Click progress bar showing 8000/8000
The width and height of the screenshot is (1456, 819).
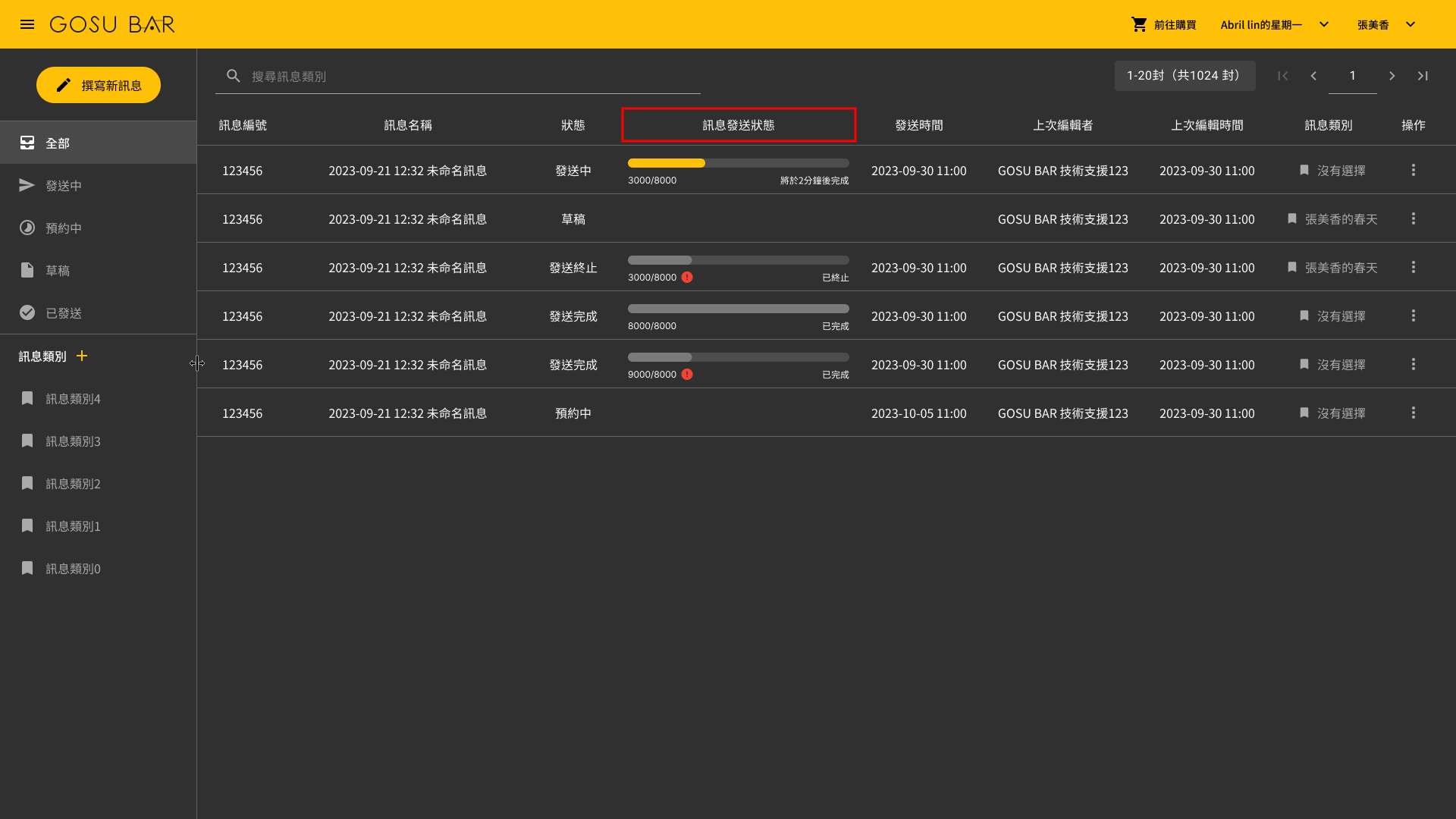point(739,309)
